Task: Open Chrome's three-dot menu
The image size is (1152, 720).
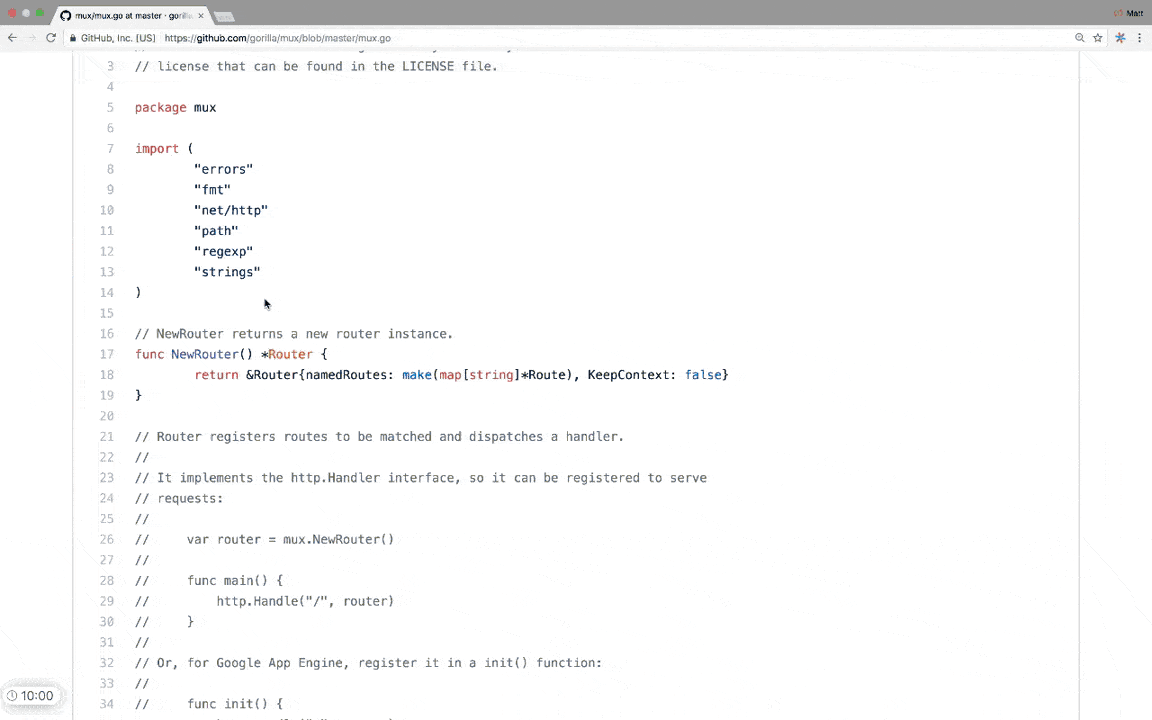Action: [x=1140, y=37]
